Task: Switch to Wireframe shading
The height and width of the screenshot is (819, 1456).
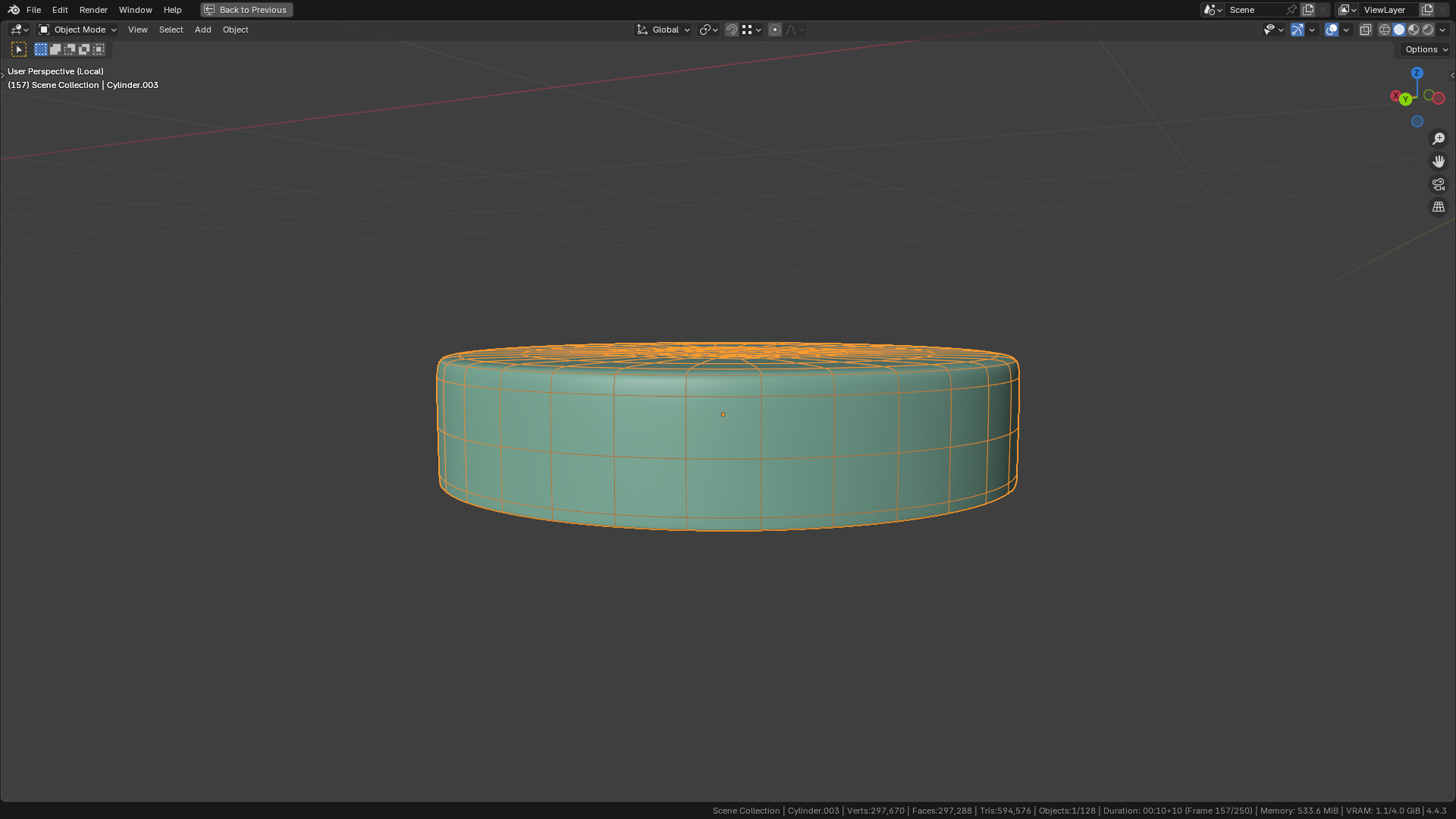Action: click(1385, 30)
